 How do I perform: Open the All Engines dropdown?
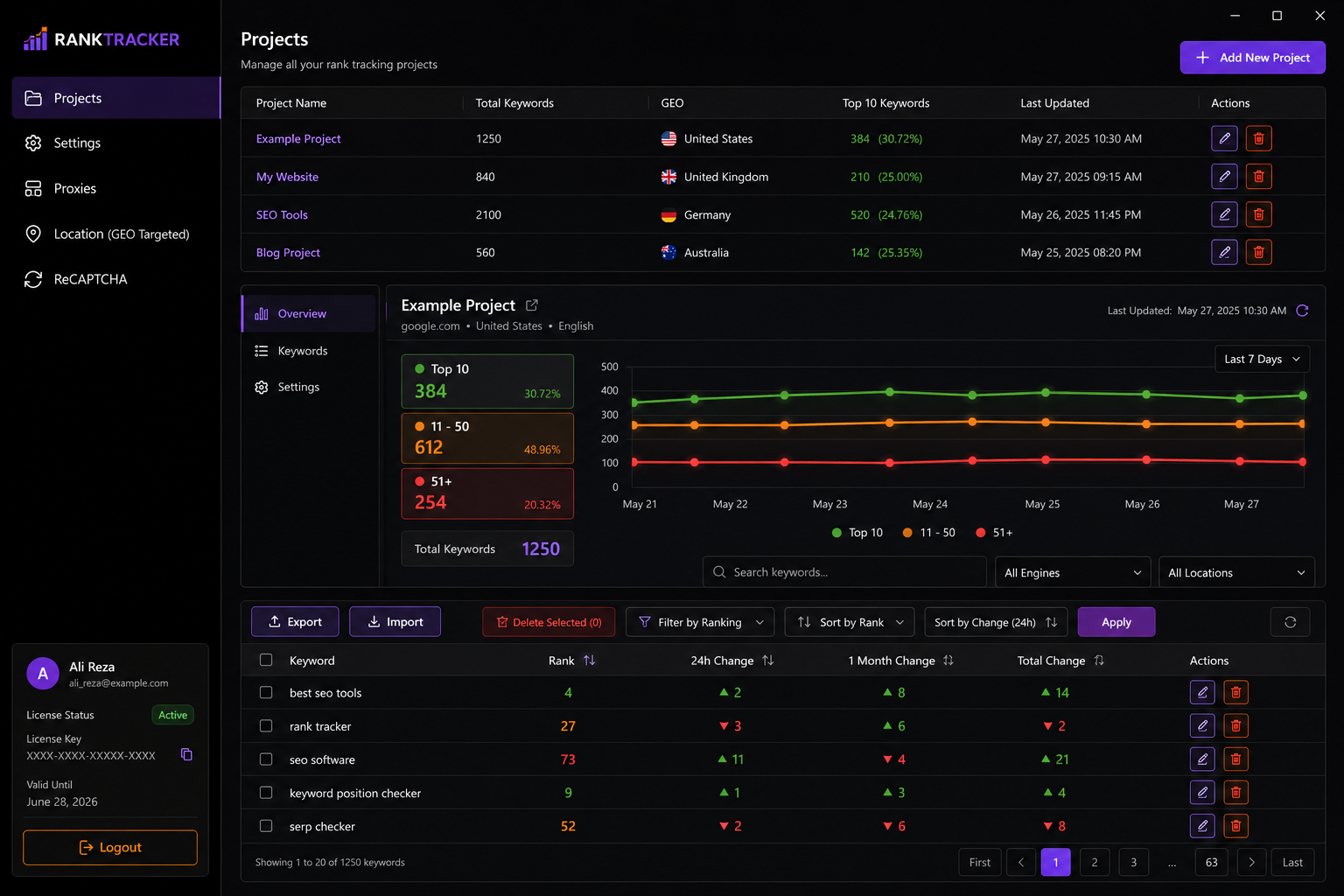[x=1073, y=572]
